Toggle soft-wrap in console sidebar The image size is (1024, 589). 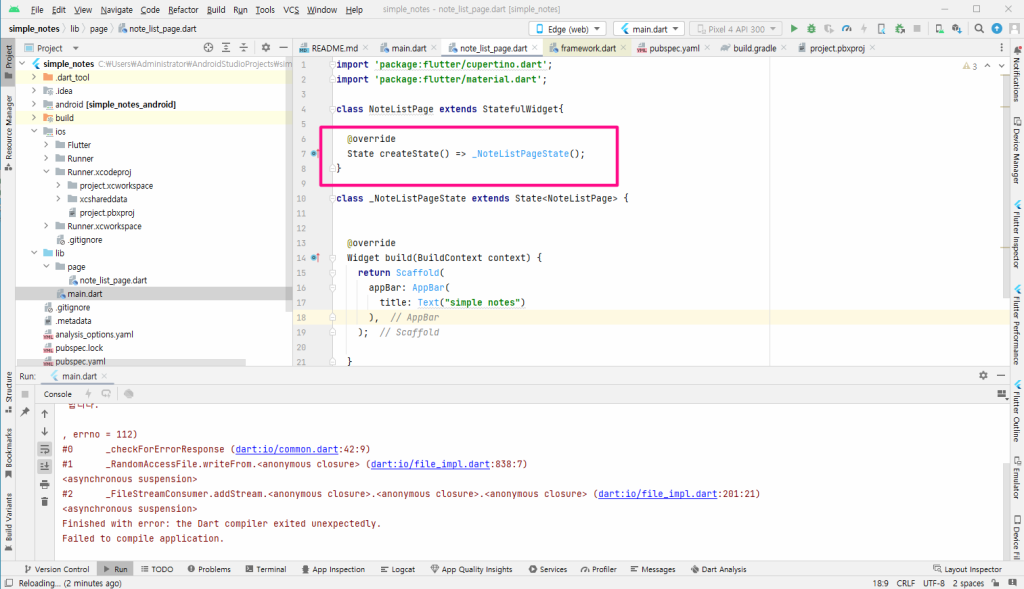click(44, 449)
